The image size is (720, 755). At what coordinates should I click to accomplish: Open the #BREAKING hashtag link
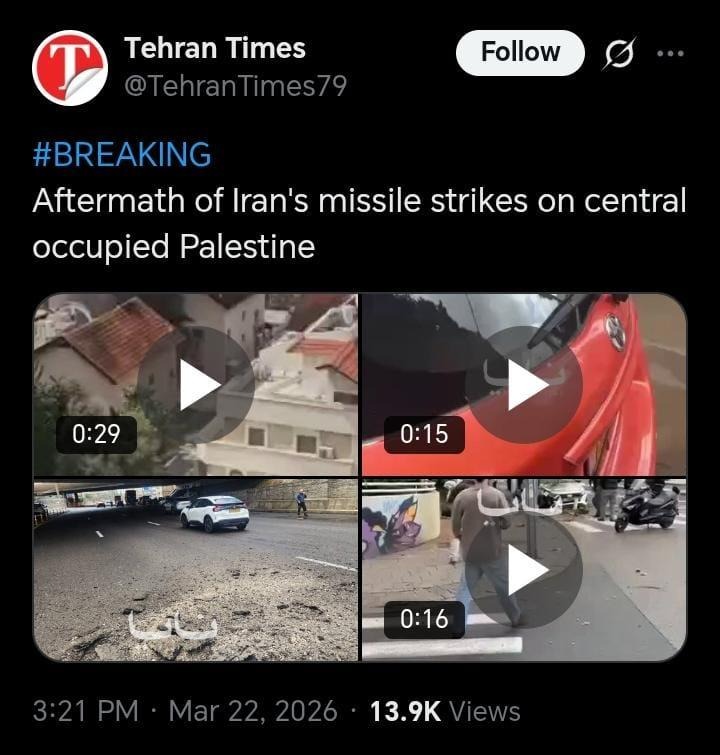[122, 155]
